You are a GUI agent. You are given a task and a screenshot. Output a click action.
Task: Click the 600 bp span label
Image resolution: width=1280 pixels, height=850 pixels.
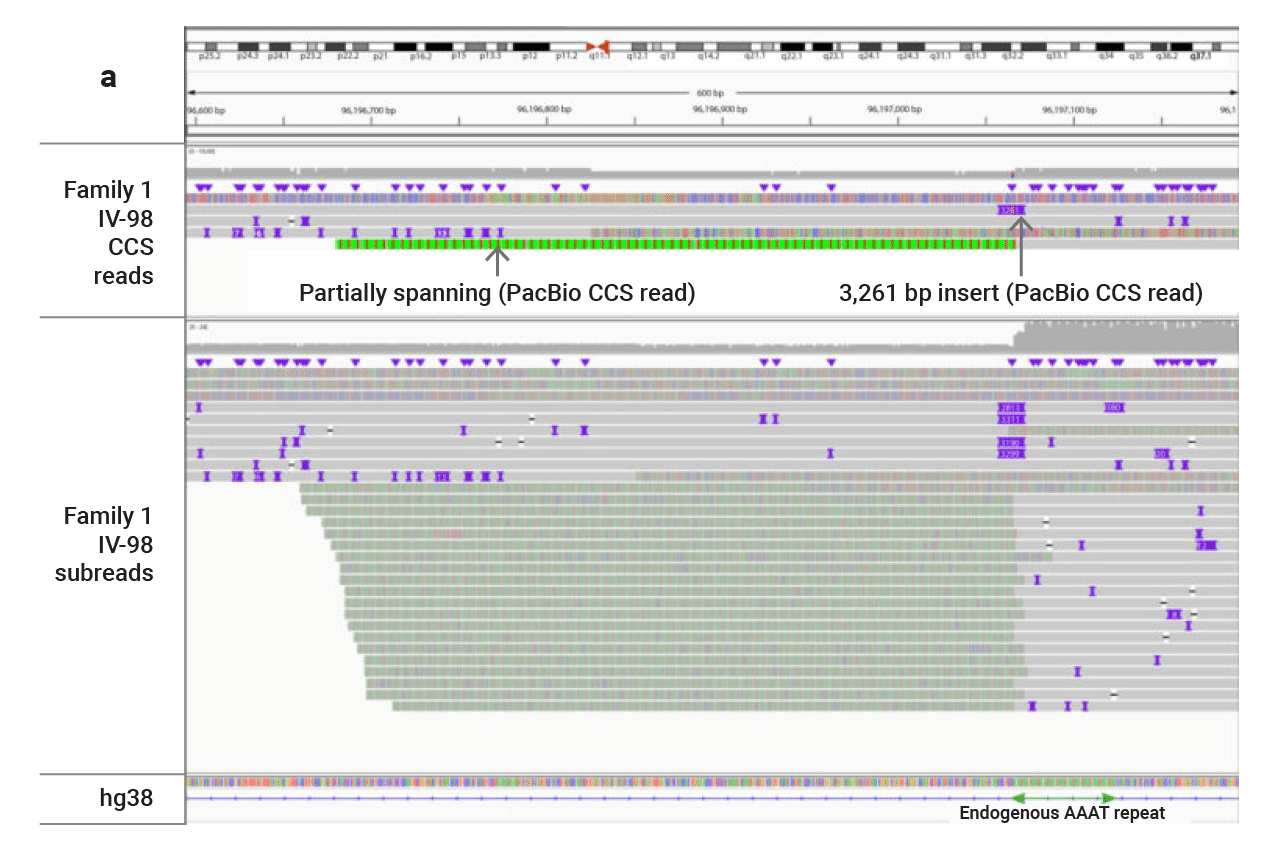[x=711, y=92]
